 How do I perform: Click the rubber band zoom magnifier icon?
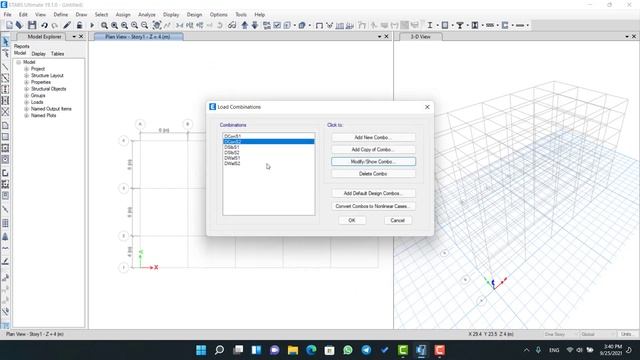104,25
